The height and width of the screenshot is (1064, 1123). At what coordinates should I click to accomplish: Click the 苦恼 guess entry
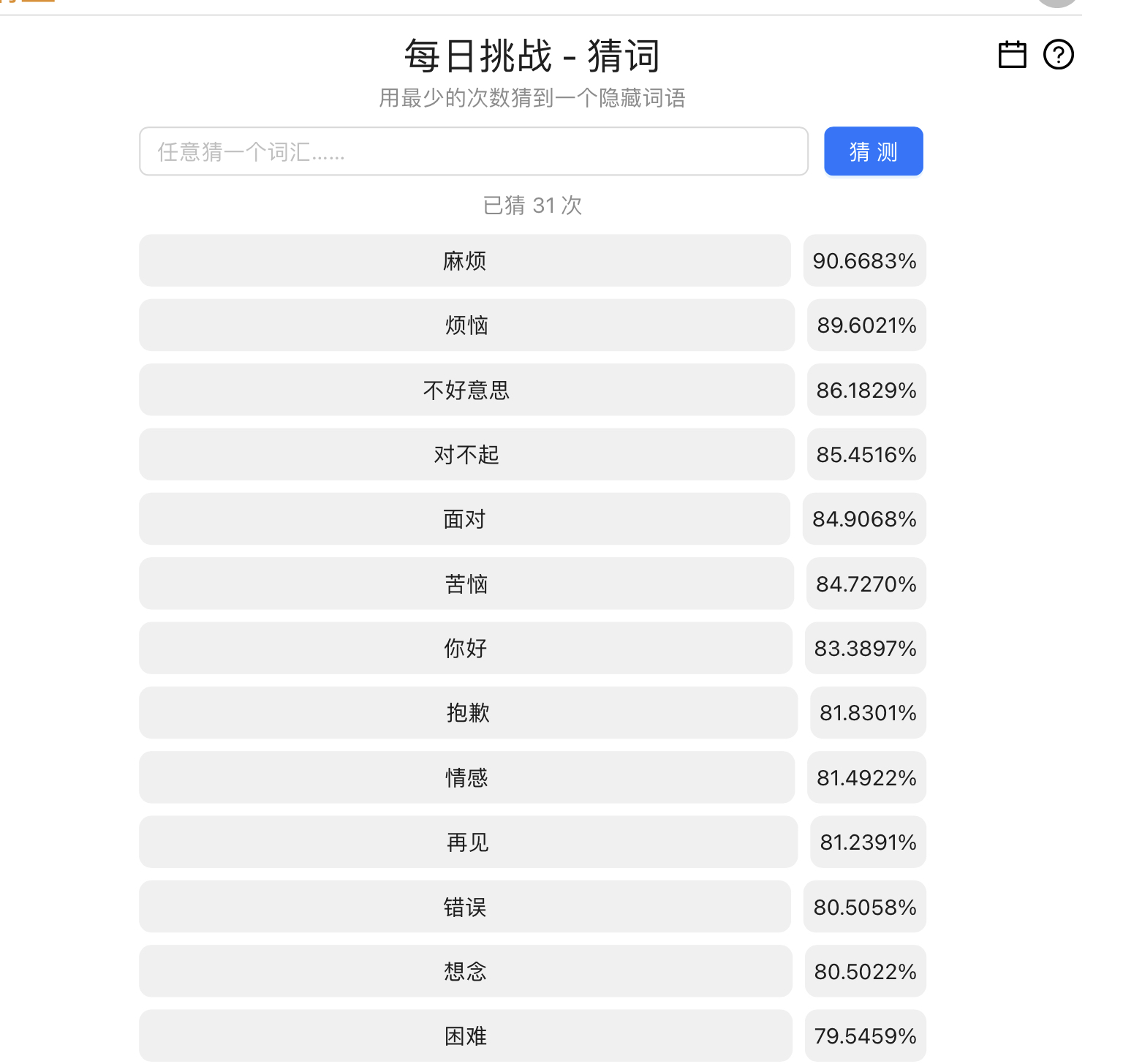pos(466,584)
